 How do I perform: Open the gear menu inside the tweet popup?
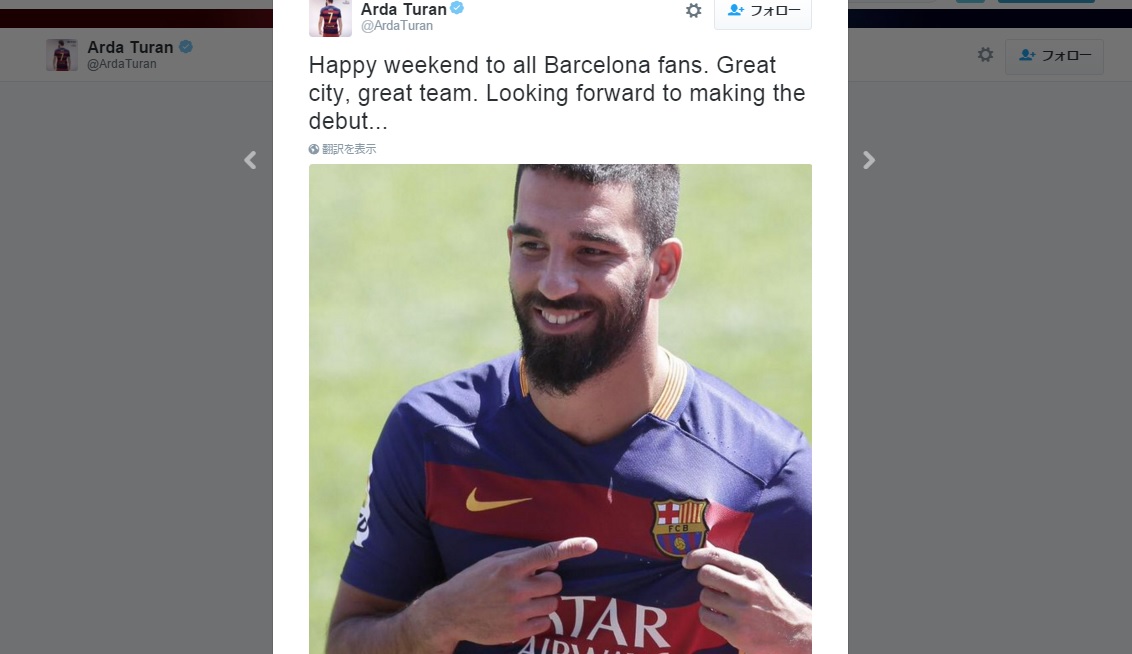click(693, 11)
